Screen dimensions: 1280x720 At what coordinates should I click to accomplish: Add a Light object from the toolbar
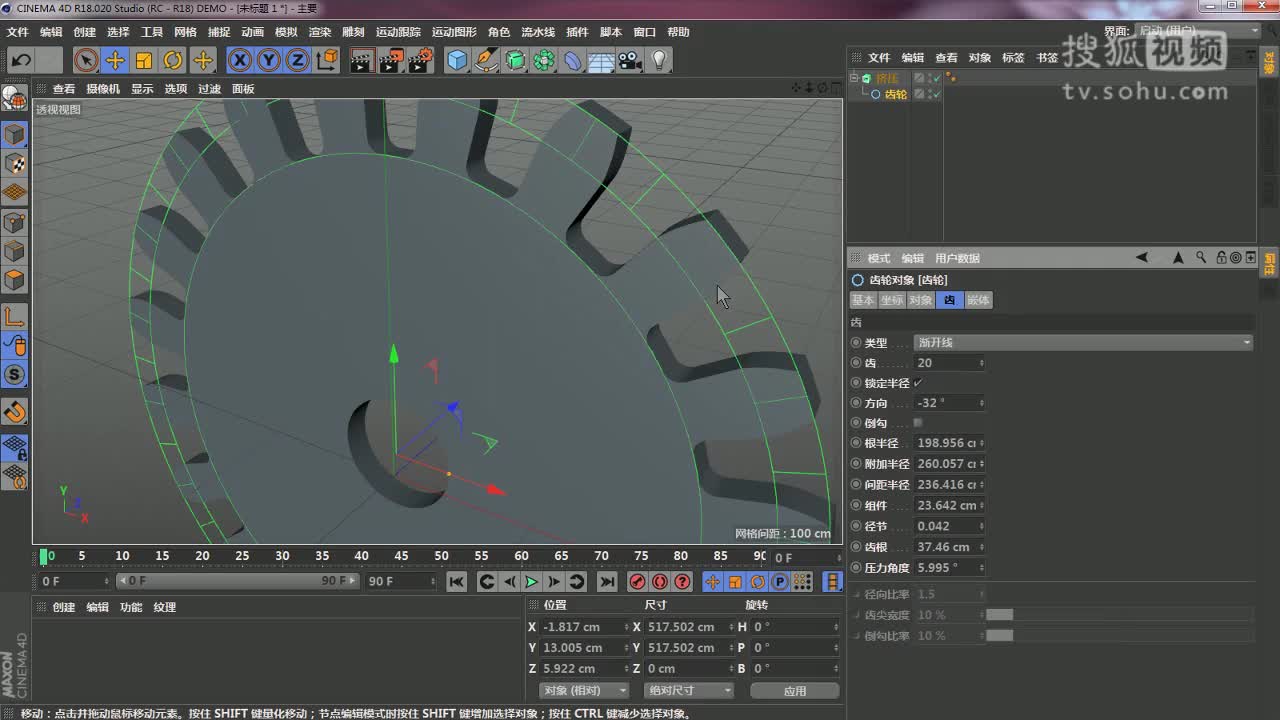tap(659, 60)
